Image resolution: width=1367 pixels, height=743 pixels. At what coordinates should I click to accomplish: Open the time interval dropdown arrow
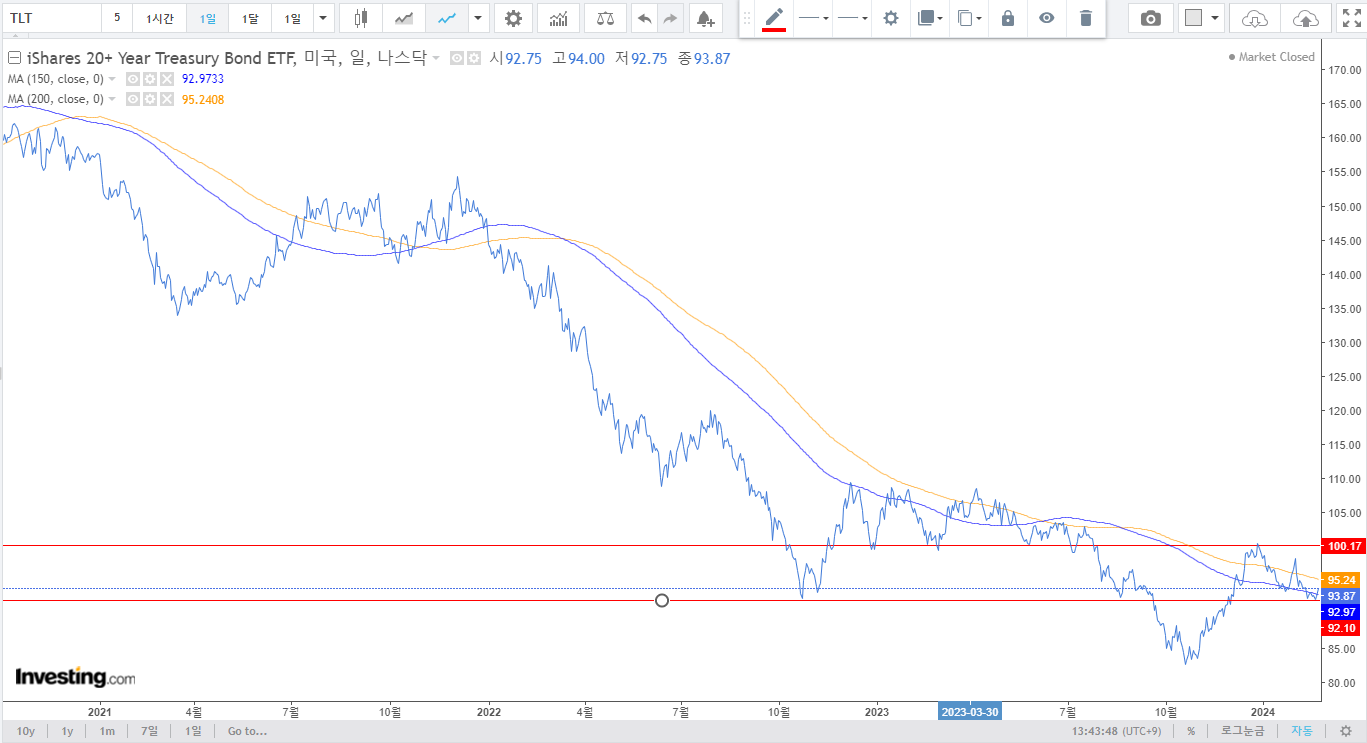pos(322,18)
